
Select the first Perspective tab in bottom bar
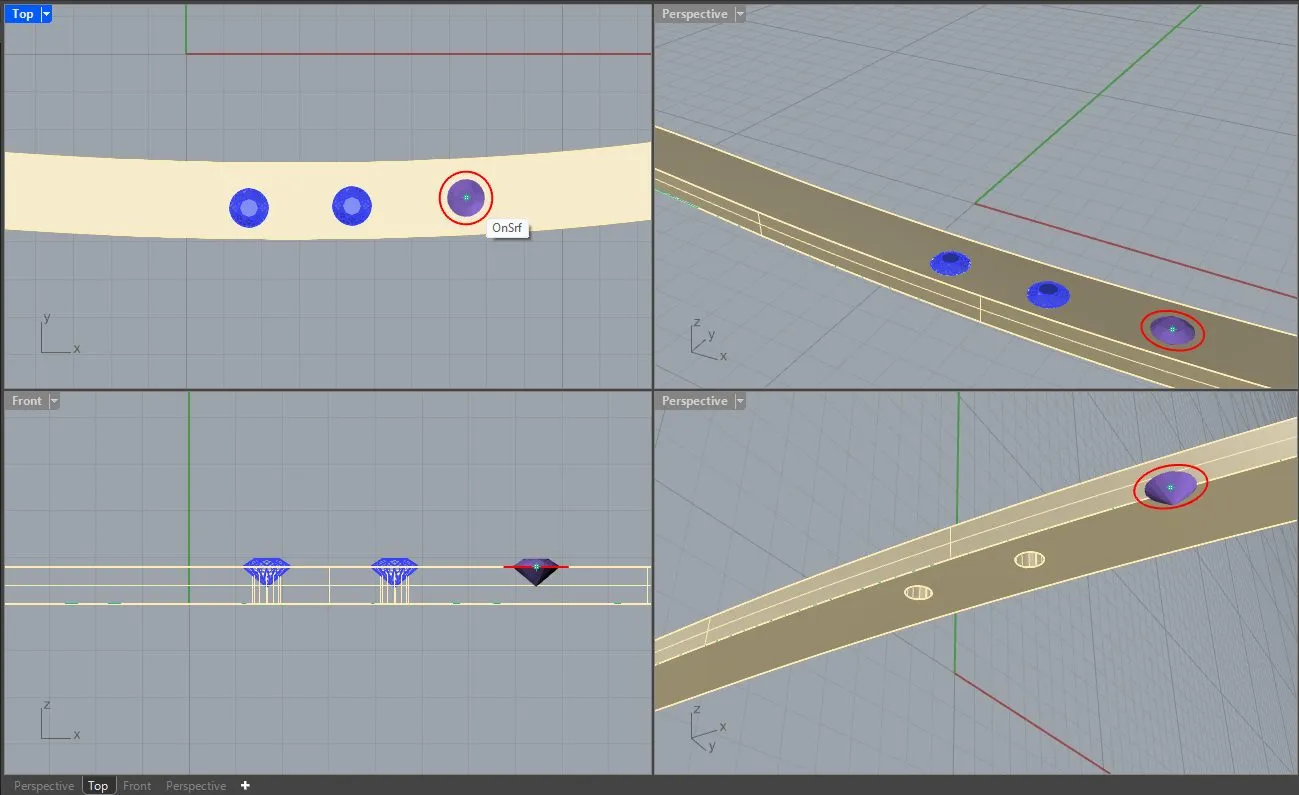tap(44, 786)
